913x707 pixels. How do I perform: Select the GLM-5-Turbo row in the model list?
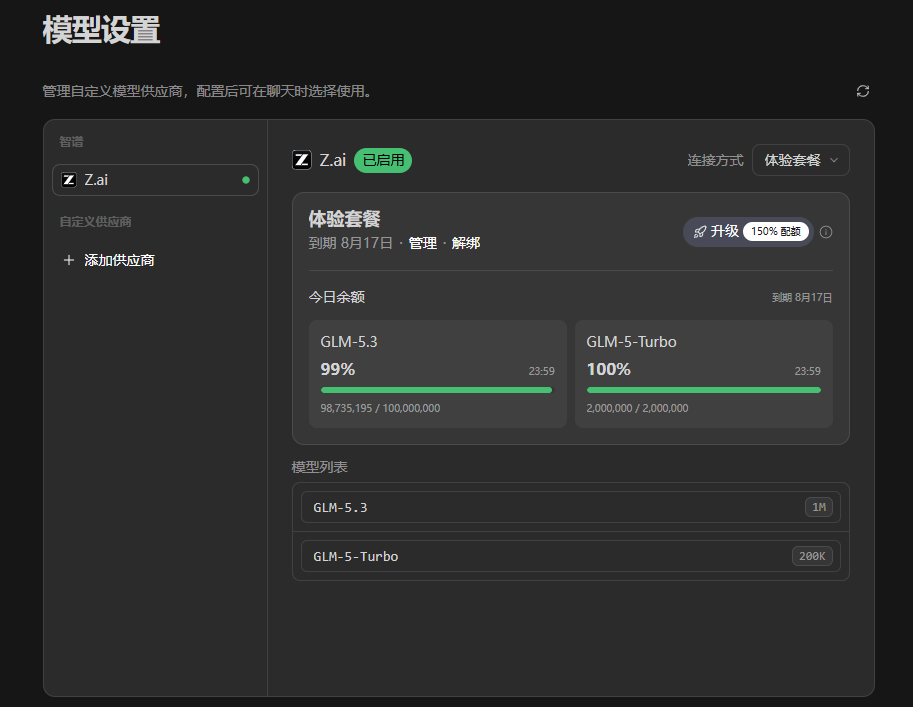pyautogui.click(x=571, y=556)
